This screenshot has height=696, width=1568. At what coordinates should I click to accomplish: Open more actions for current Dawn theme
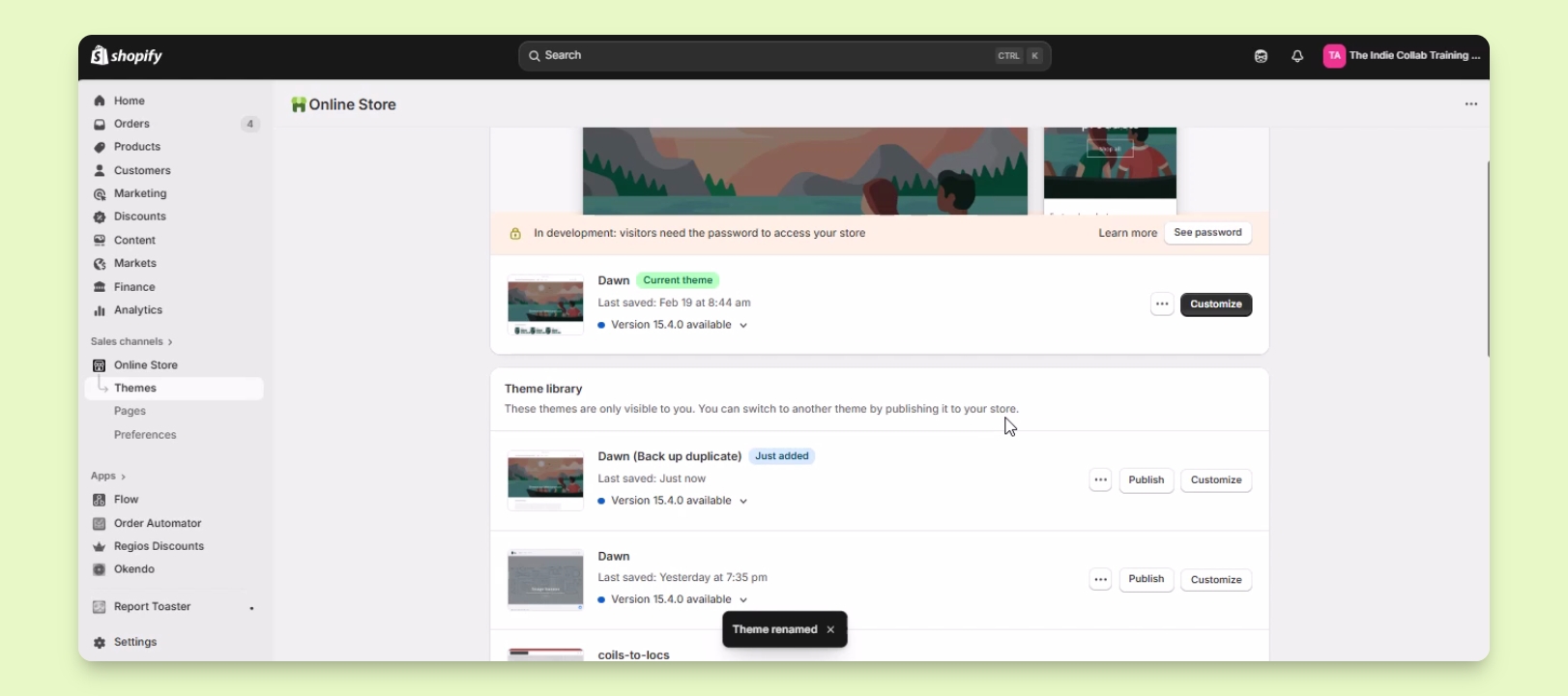click(x=1162, y=304)
